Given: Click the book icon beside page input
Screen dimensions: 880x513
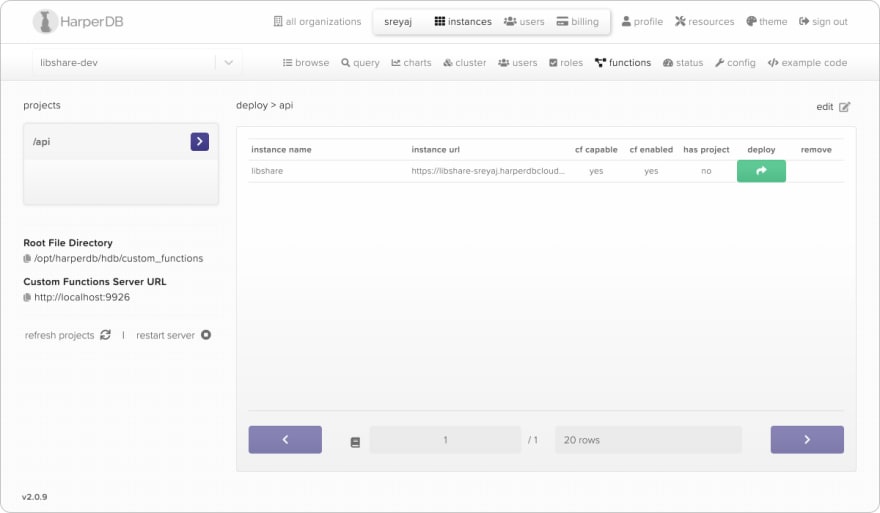Looking at the screenshot, I should (355, 442).
